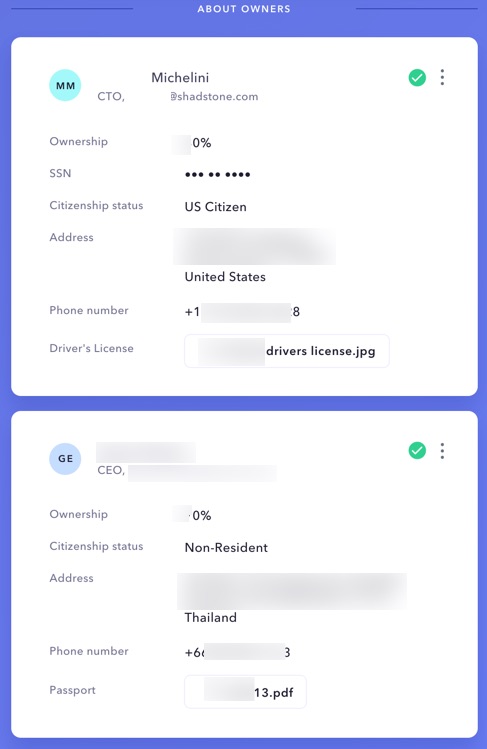This screenshot has height=749, width=487.
Task: Click the CEO phone number beginning +6
Action: tap(238, 653)
